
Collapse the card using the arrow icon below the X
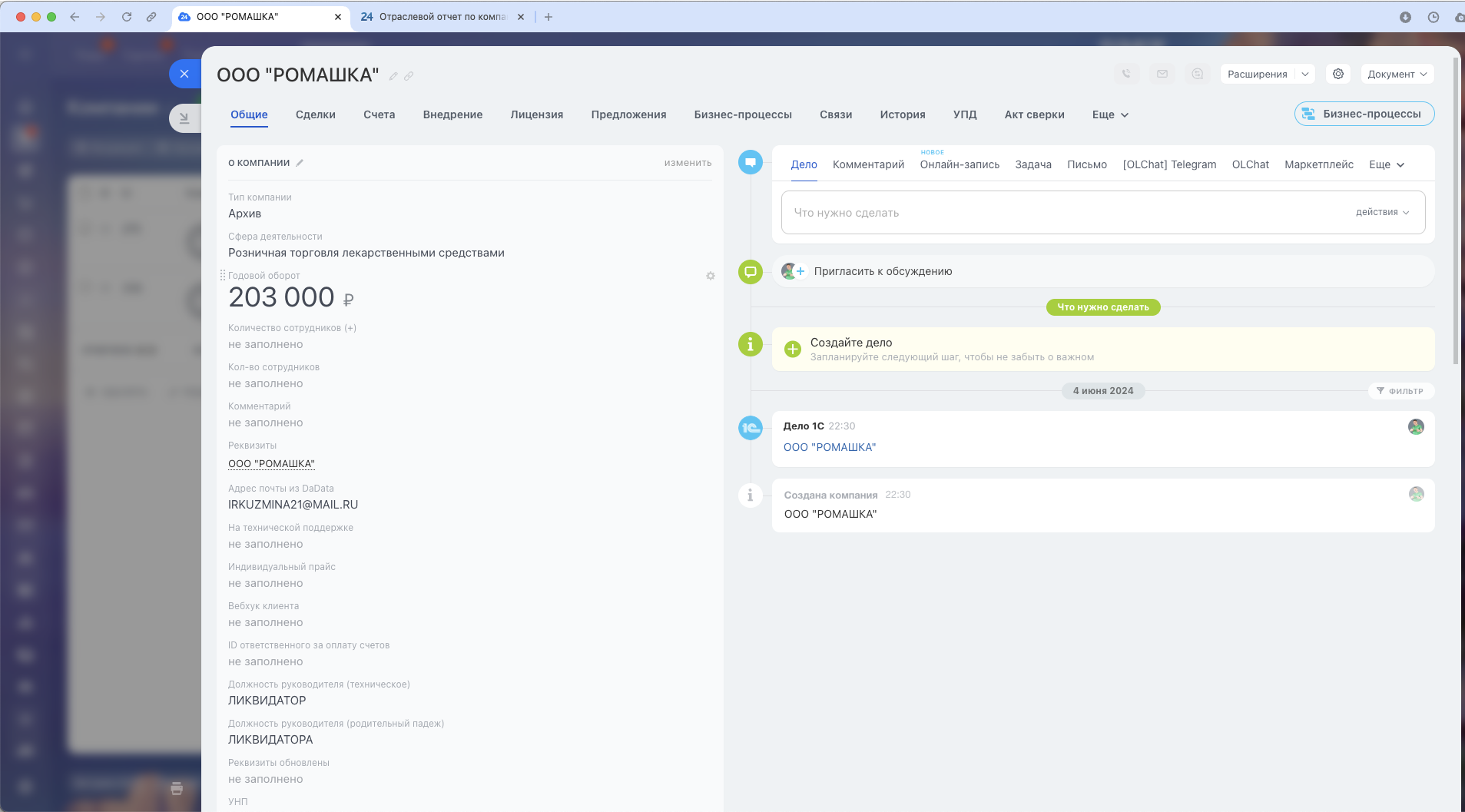[184, 118]
